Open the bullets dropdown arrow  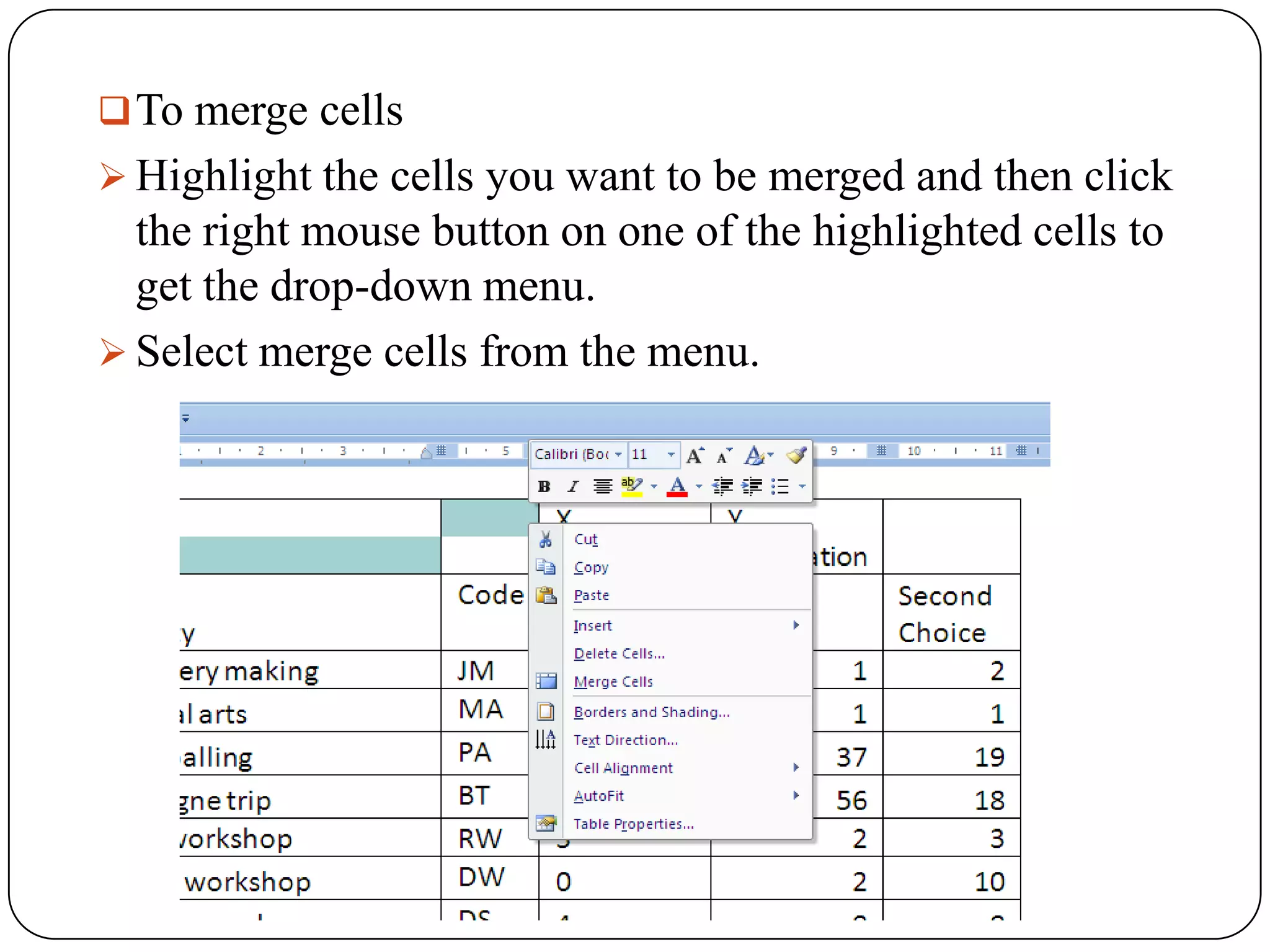802,487
